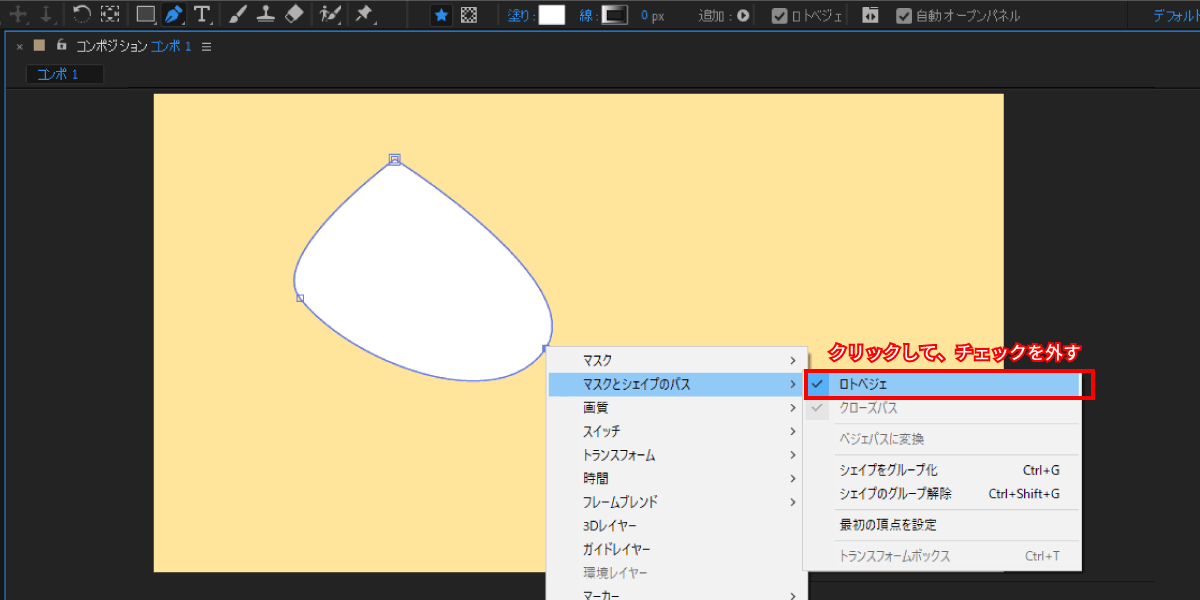The height and width of the screenshot is (600, 1200).
Task: Open the マーカー submenu
Action: click(x=676, y=596)
